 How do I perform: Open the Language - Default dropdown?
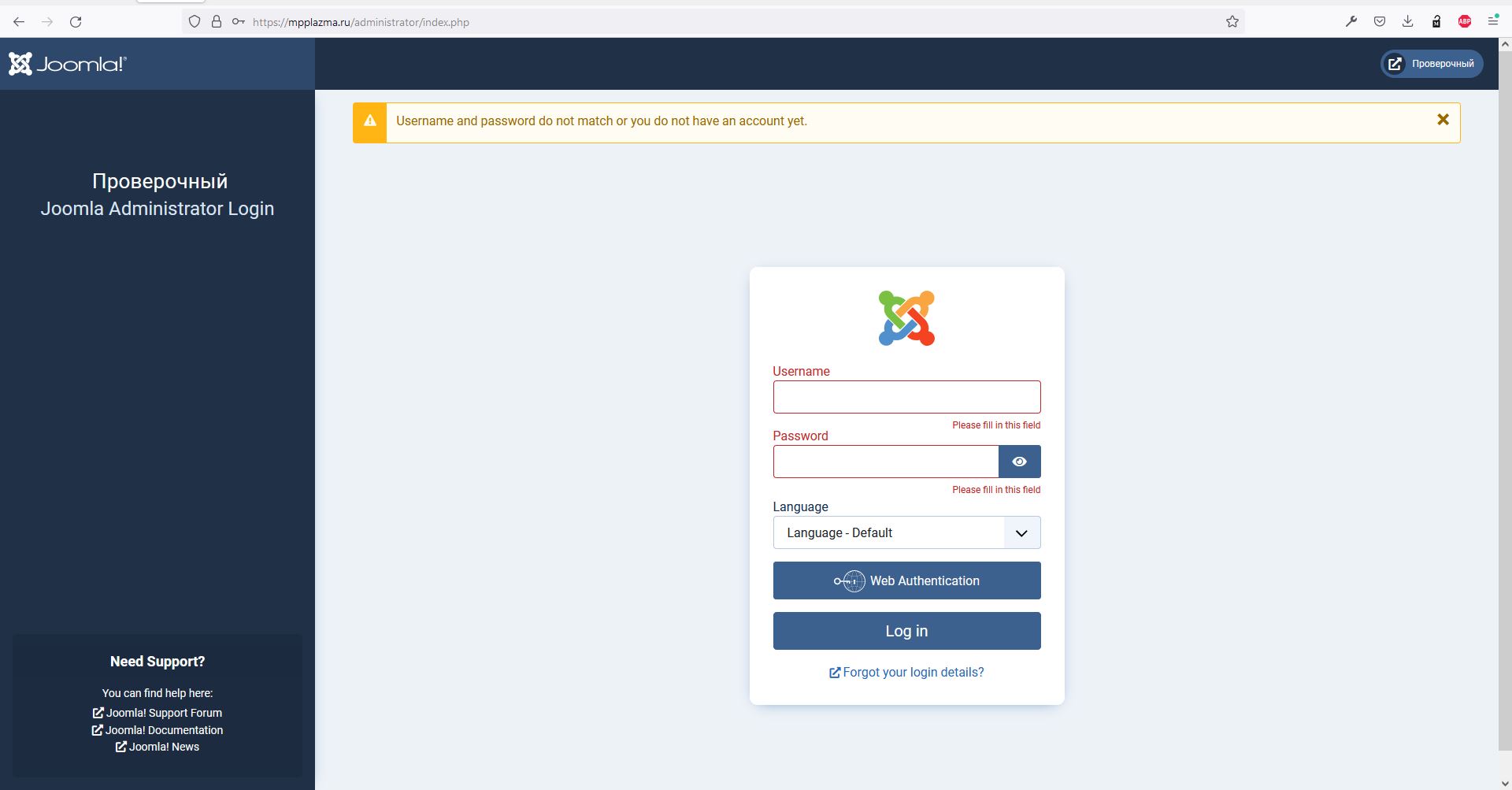pyautogui.click(x=906, y=532)
